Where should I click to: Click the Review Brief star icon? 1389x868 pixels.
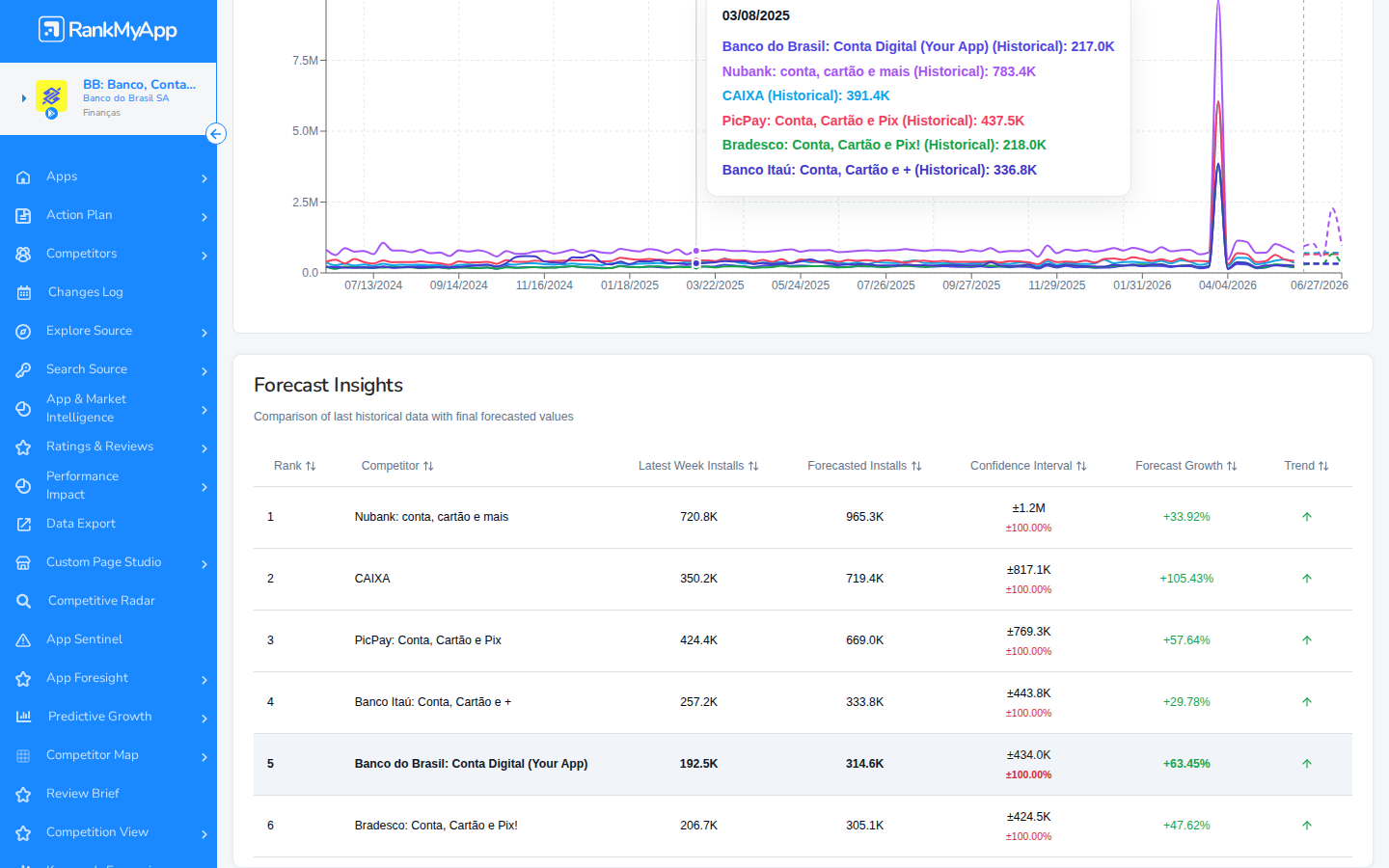coord(23,795)
